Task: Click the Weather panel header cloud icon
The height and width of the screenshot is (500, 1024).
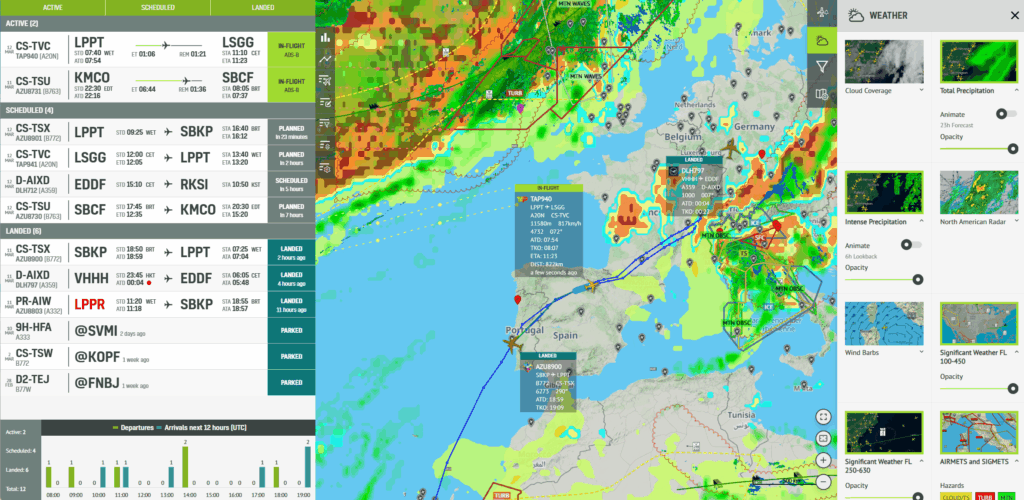Action: [x=856, y=16]
